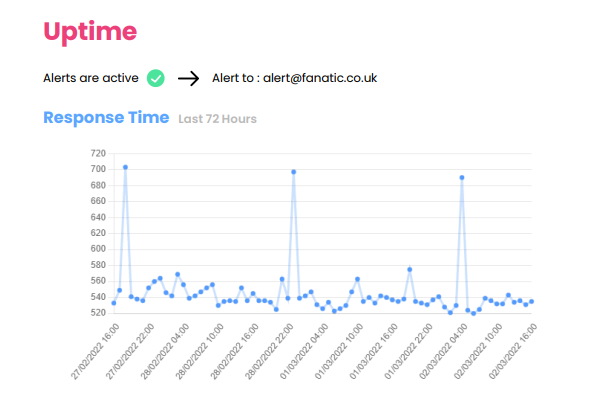This screenshot has height=408, width=609.
Task: Click the 720 y-axis value
Action: tap(98, 153)
